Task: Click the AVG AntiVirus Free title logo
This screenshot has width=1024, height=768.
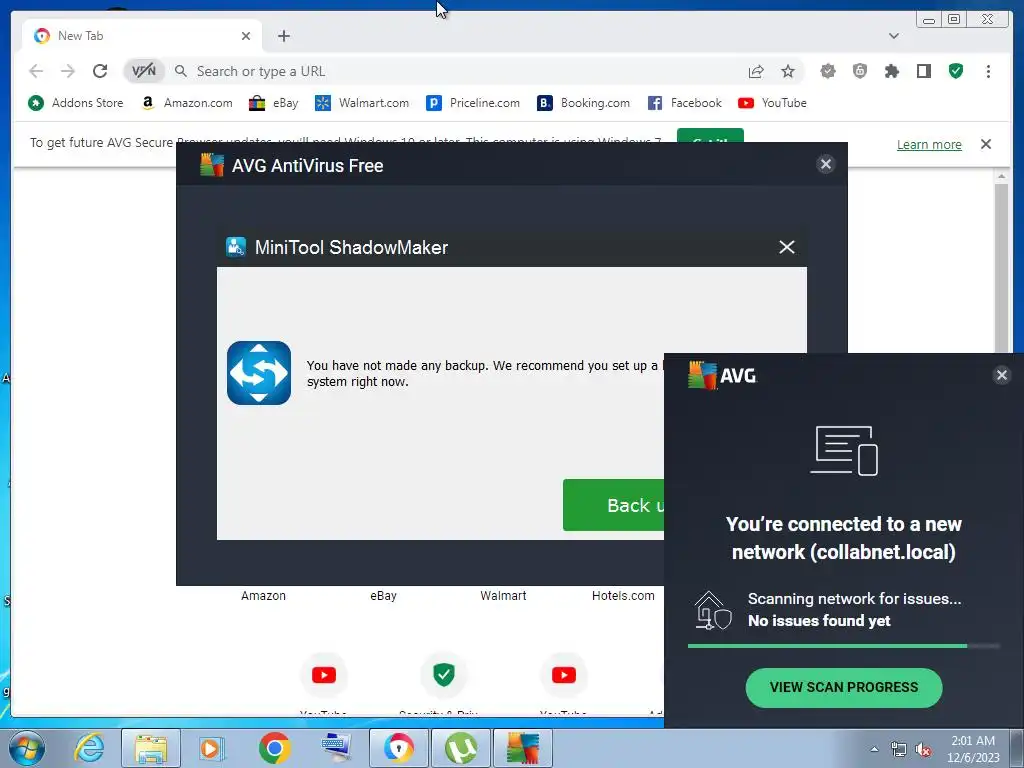Action: pos(212,165)
